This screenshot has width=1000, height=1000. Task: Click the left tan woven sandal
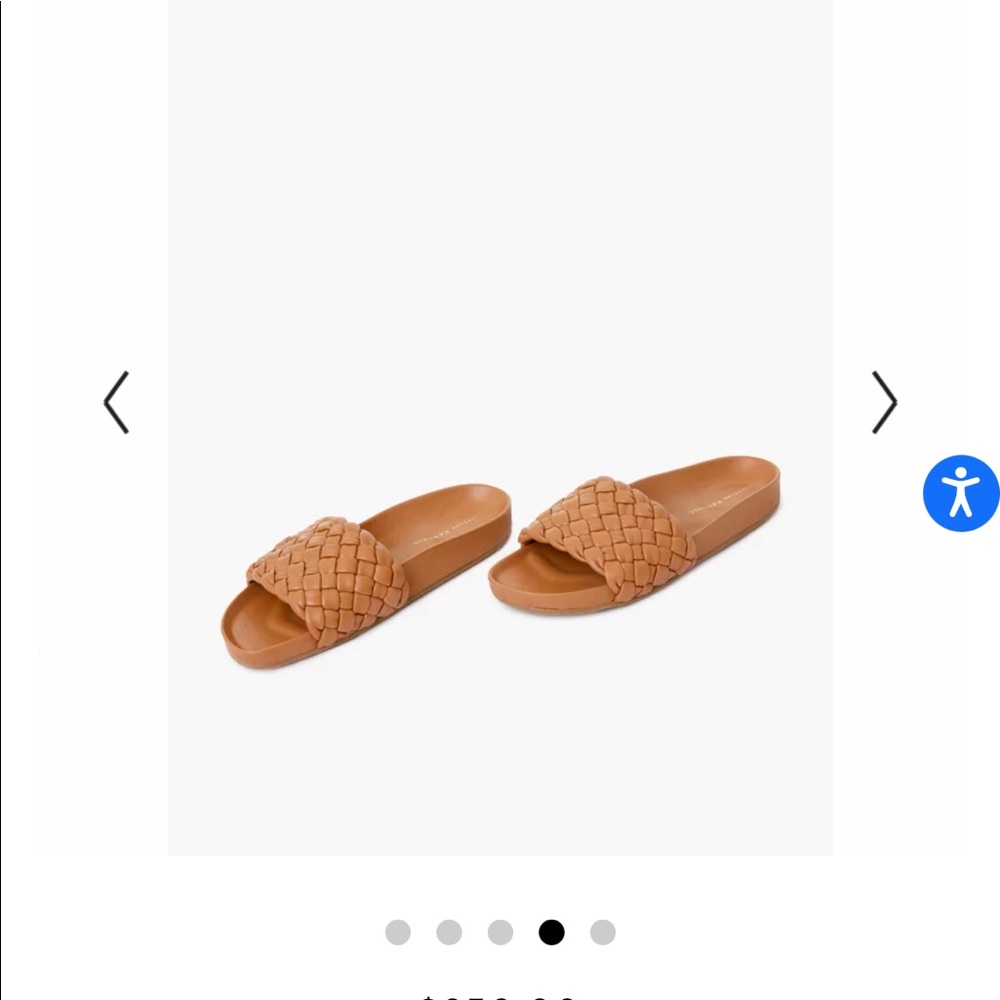coord(365,577)
